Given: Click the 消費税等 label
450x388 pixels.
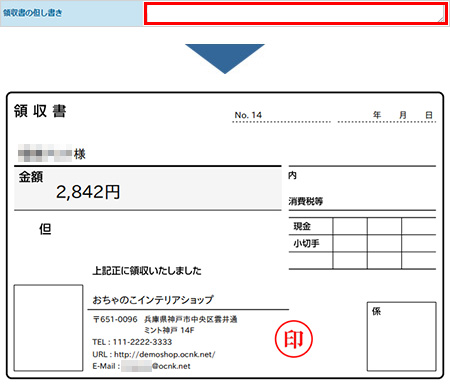Looking at the screenshot, I should point(306,201).
